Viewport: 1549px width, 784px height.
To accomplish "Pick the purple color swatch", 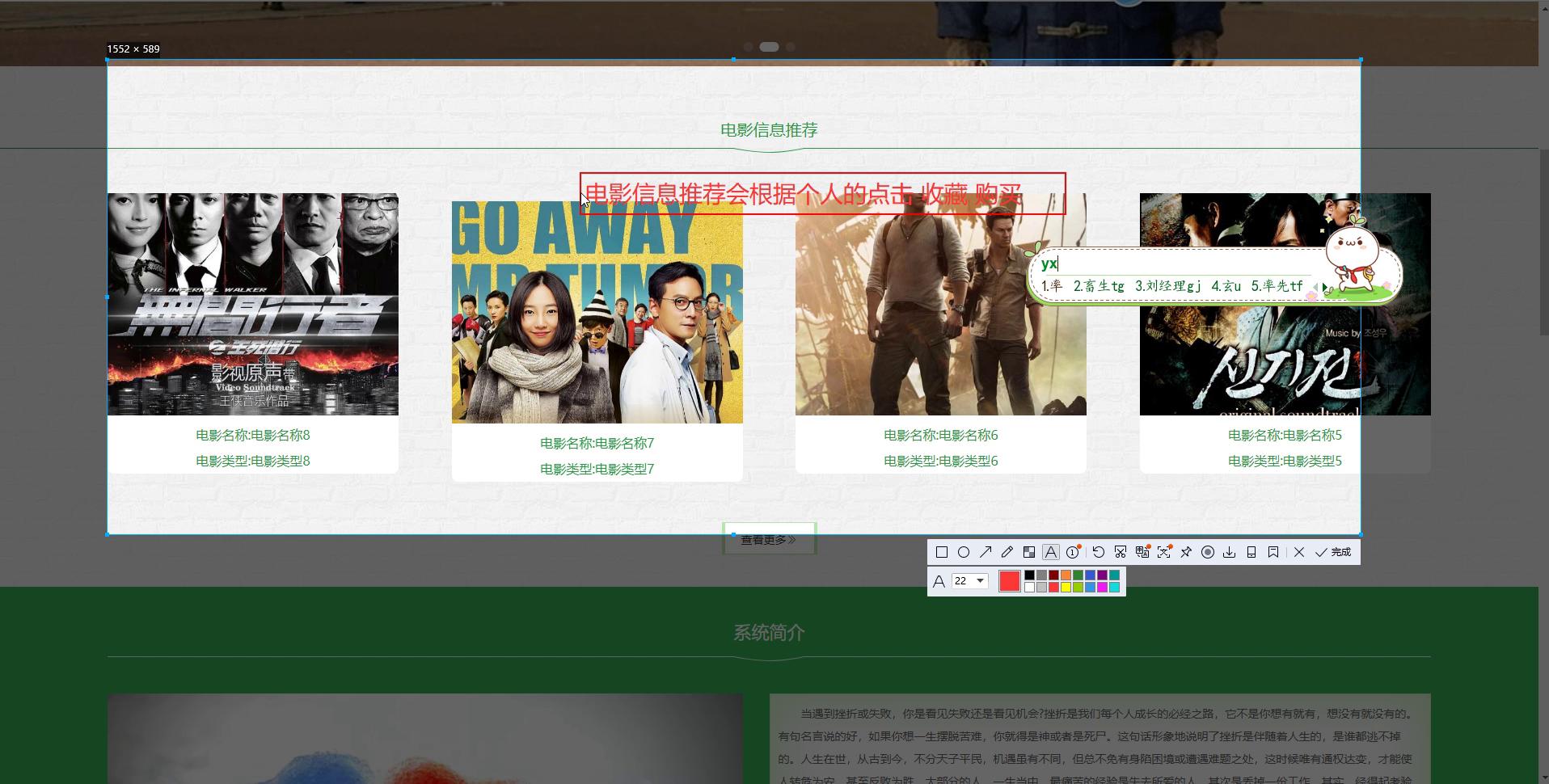I will click(1102, 575).
